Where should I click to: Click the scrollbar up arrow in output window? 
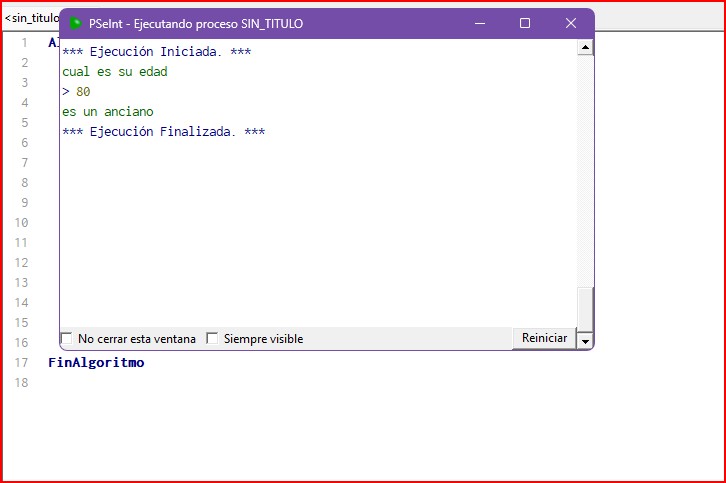(585, 48)
